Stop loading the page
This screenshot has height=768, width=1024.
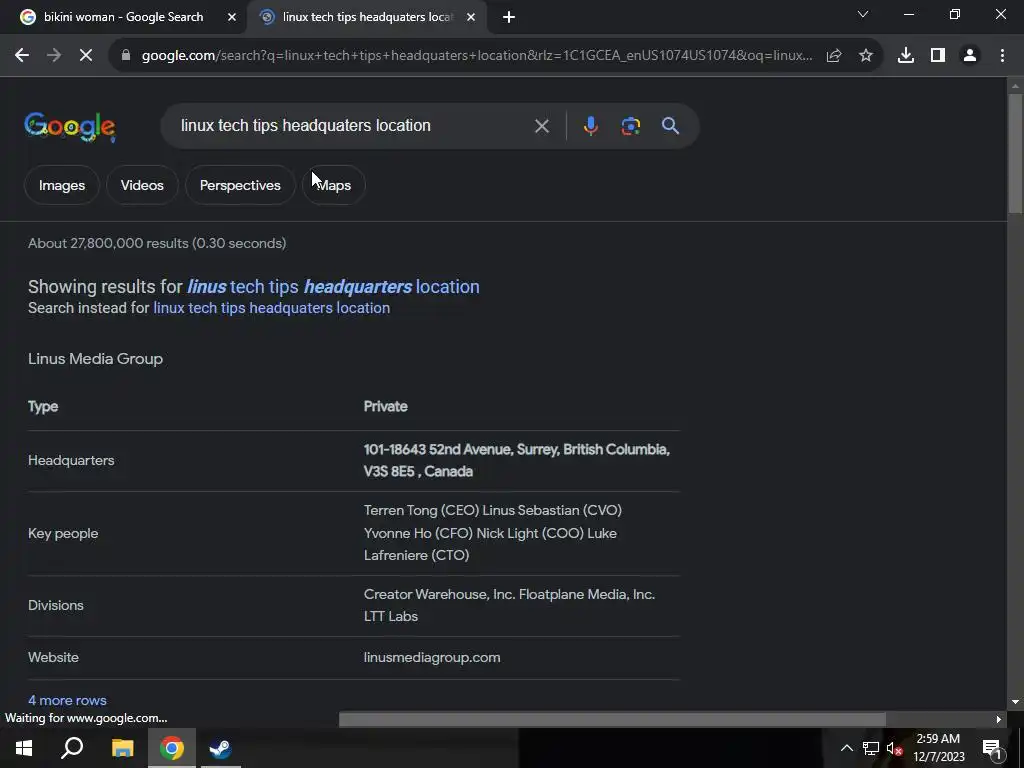tap(86, 56)
